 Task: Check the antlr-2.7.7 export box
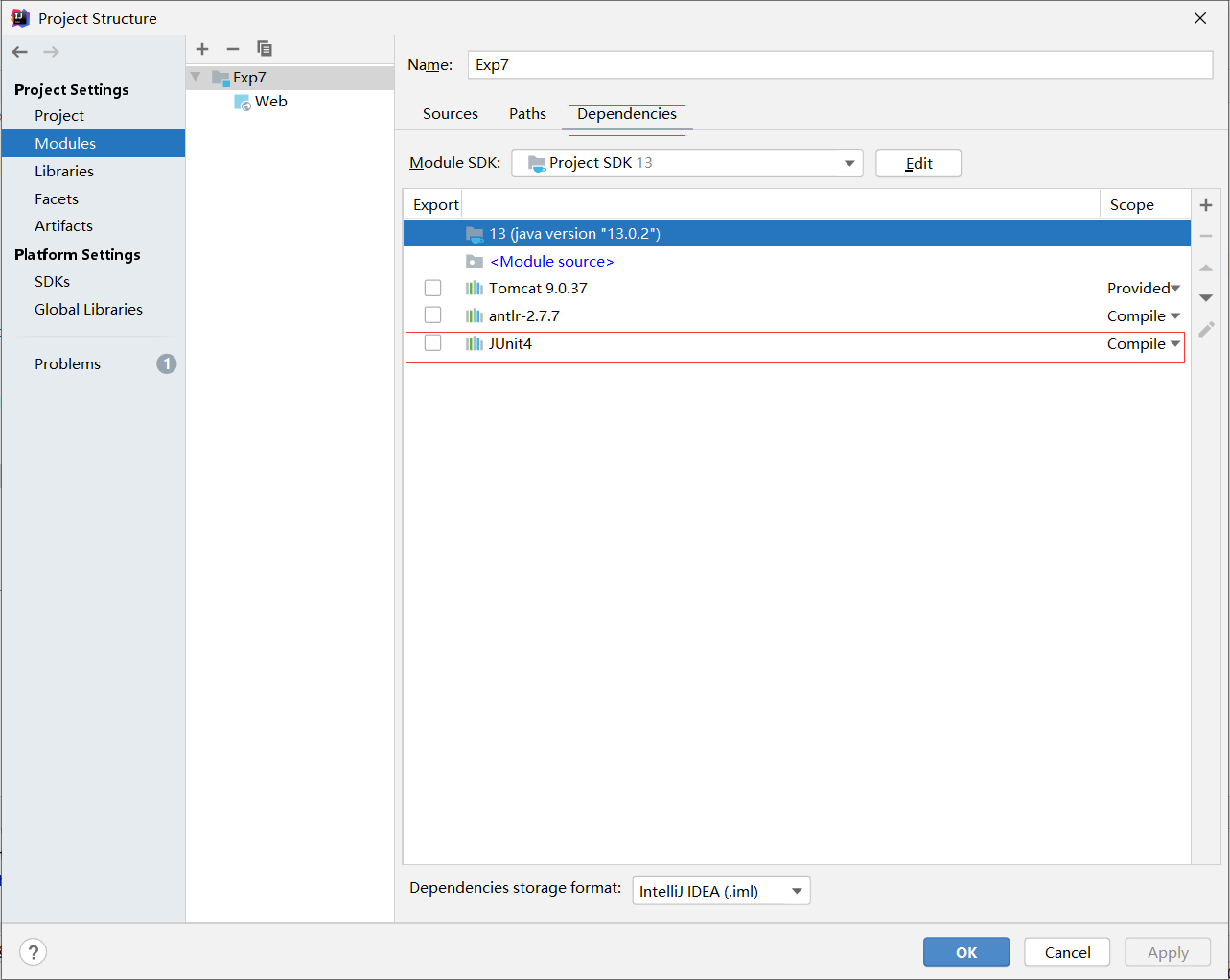click(433, 315)
